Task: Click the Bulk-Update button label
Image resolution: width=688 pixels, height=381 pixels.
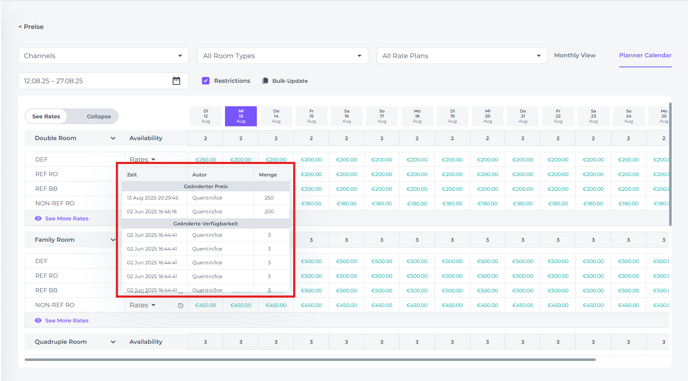Action: [290, 81]
